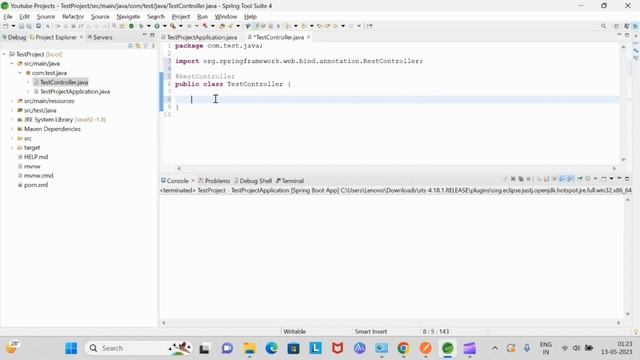The height and width of the screenshot is (360, 640).
Task: Collapse the TestProject tree node
Action: [x=4, y=54]
